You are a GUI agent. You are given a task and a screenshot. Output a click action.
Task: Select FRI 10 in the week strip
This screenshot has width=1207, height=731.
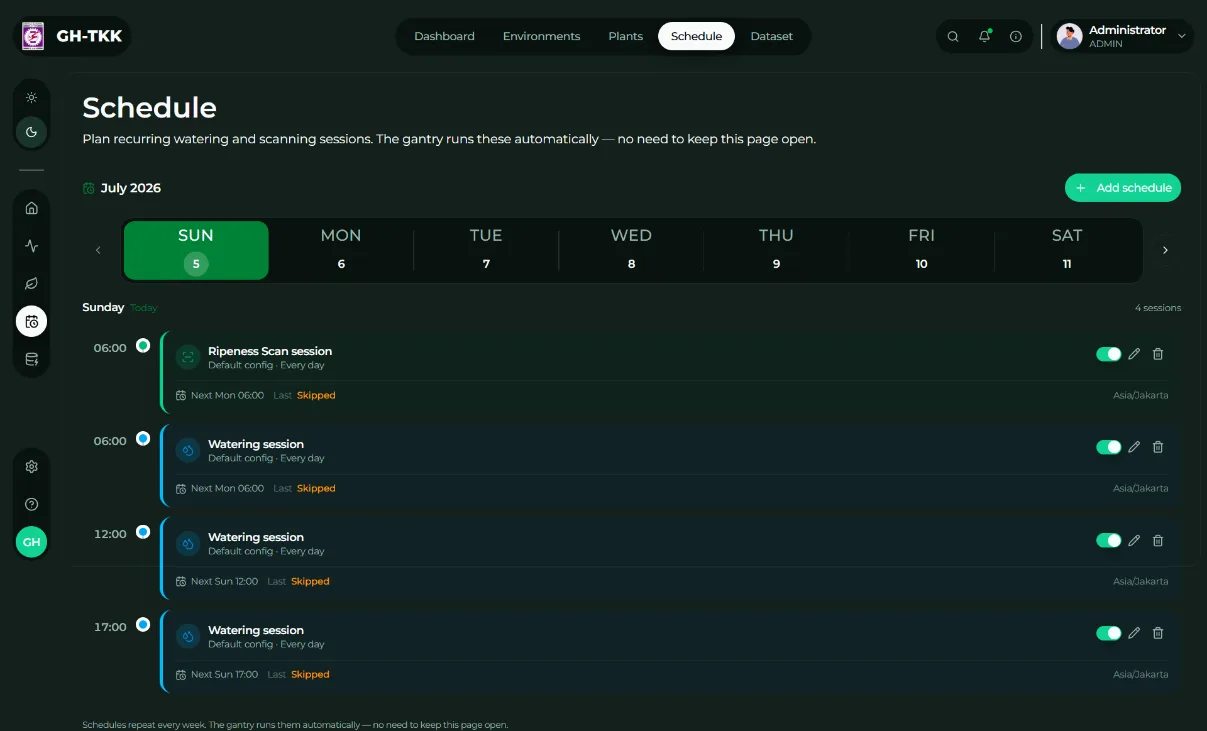coord(921,250)
